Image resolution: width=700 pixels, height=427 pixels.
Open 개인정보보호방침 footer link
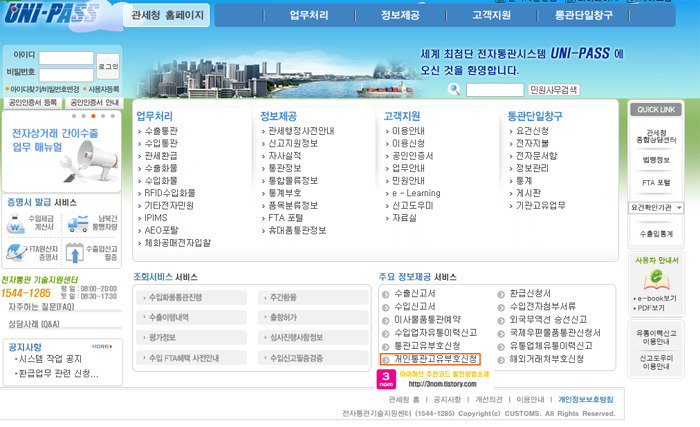pyautogui.click(x=586, y=399)
